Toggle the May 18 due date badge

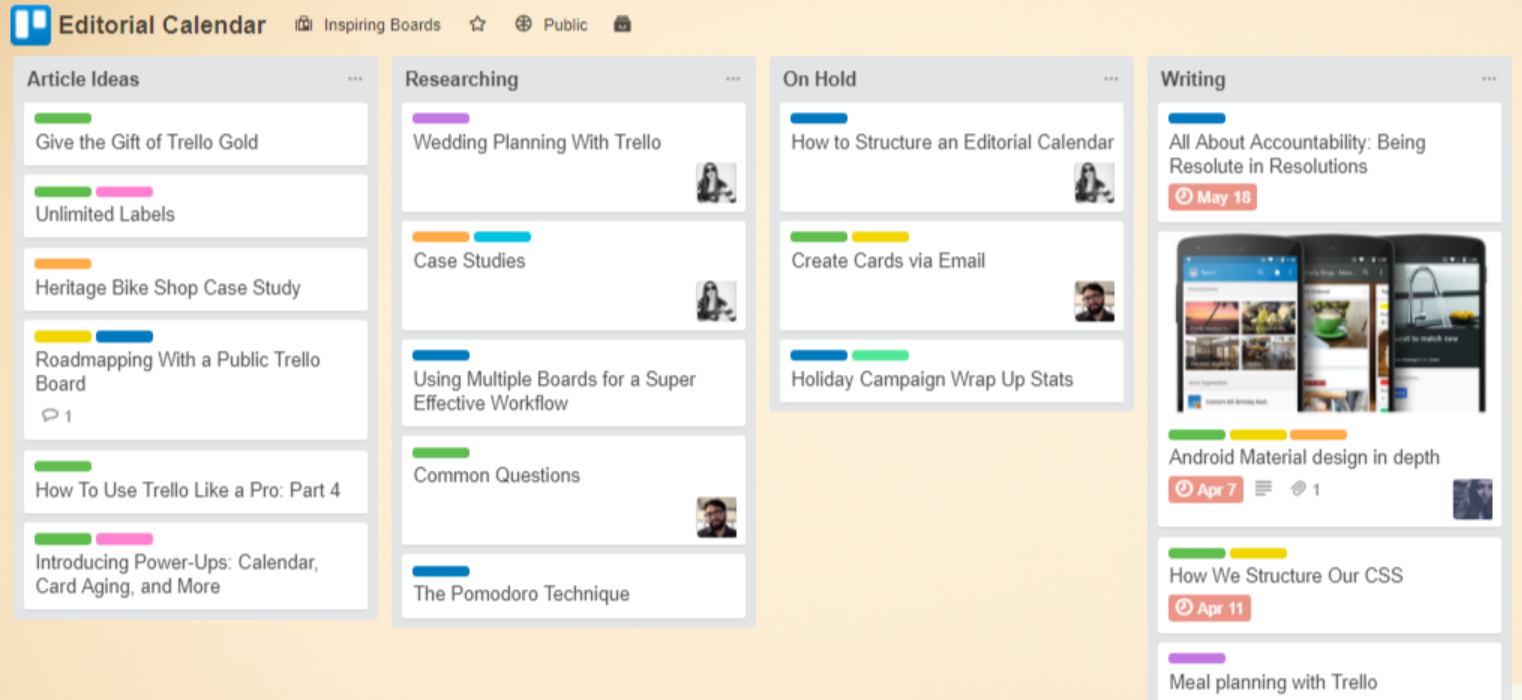pyautogui.click(x=1212, y=197)
